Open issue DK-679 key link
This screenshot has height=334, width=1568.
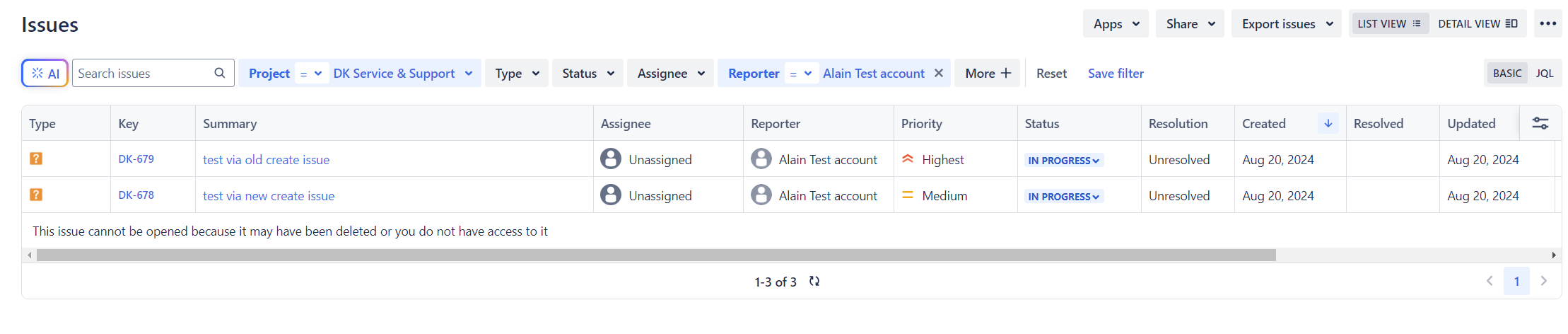(136, 159)
